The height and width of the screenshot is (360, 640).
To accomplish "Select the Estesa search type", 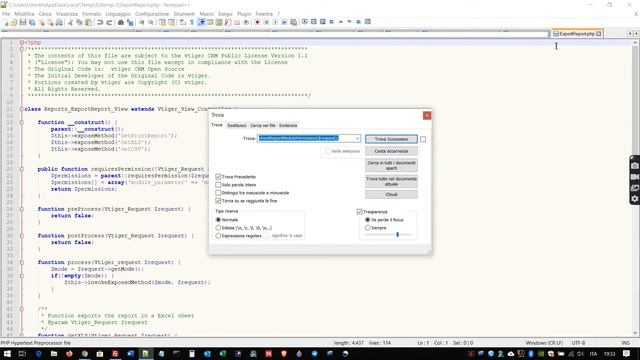I will tap(218, 228).
